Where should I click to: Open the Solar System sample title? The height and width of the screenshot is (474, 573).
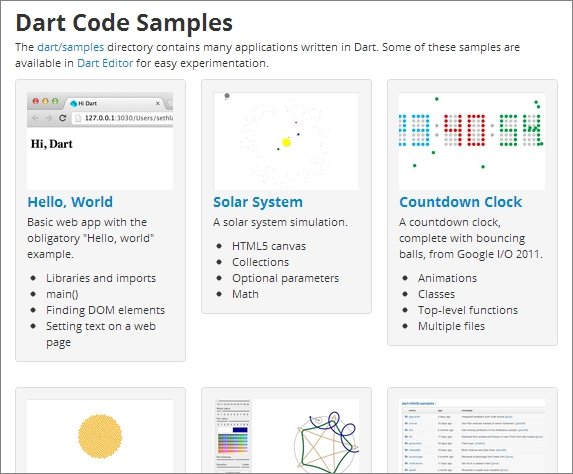[258, 202]
